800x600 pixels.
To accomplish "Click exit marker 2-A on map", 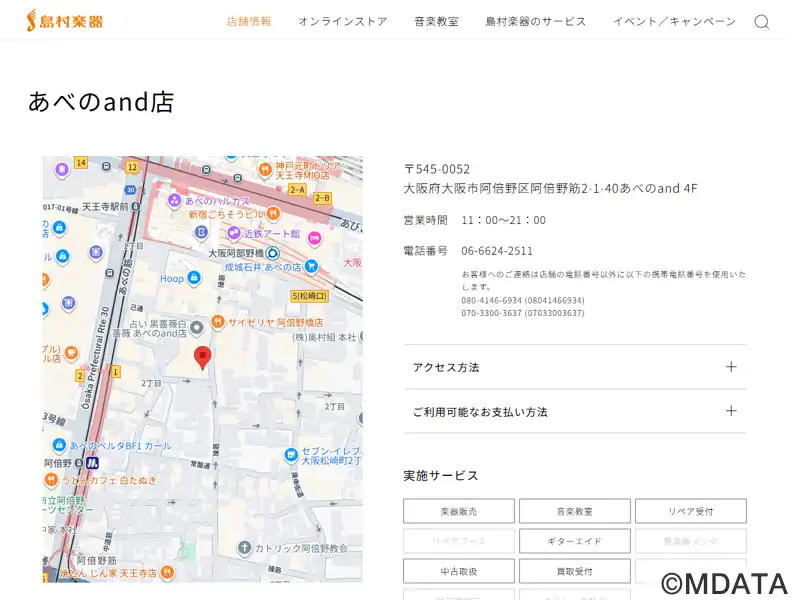I will click(297, 190).
